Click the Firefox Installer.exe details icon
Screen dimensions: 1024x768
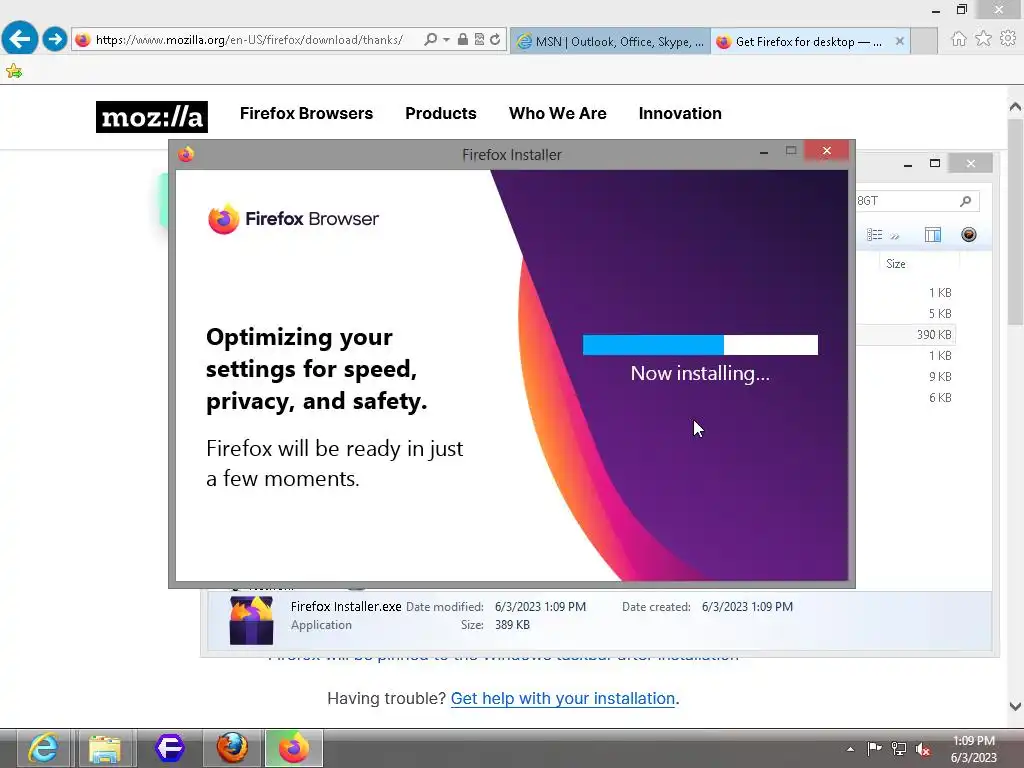pos(251,620)
